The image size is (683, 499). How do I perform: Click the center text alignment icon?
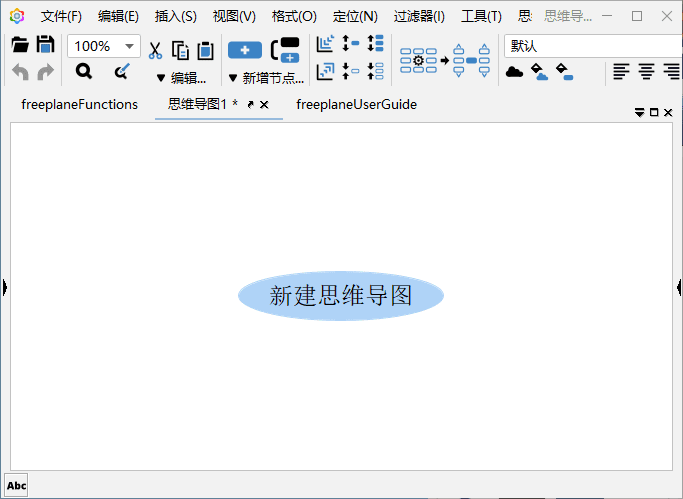(x=647, y=71)
